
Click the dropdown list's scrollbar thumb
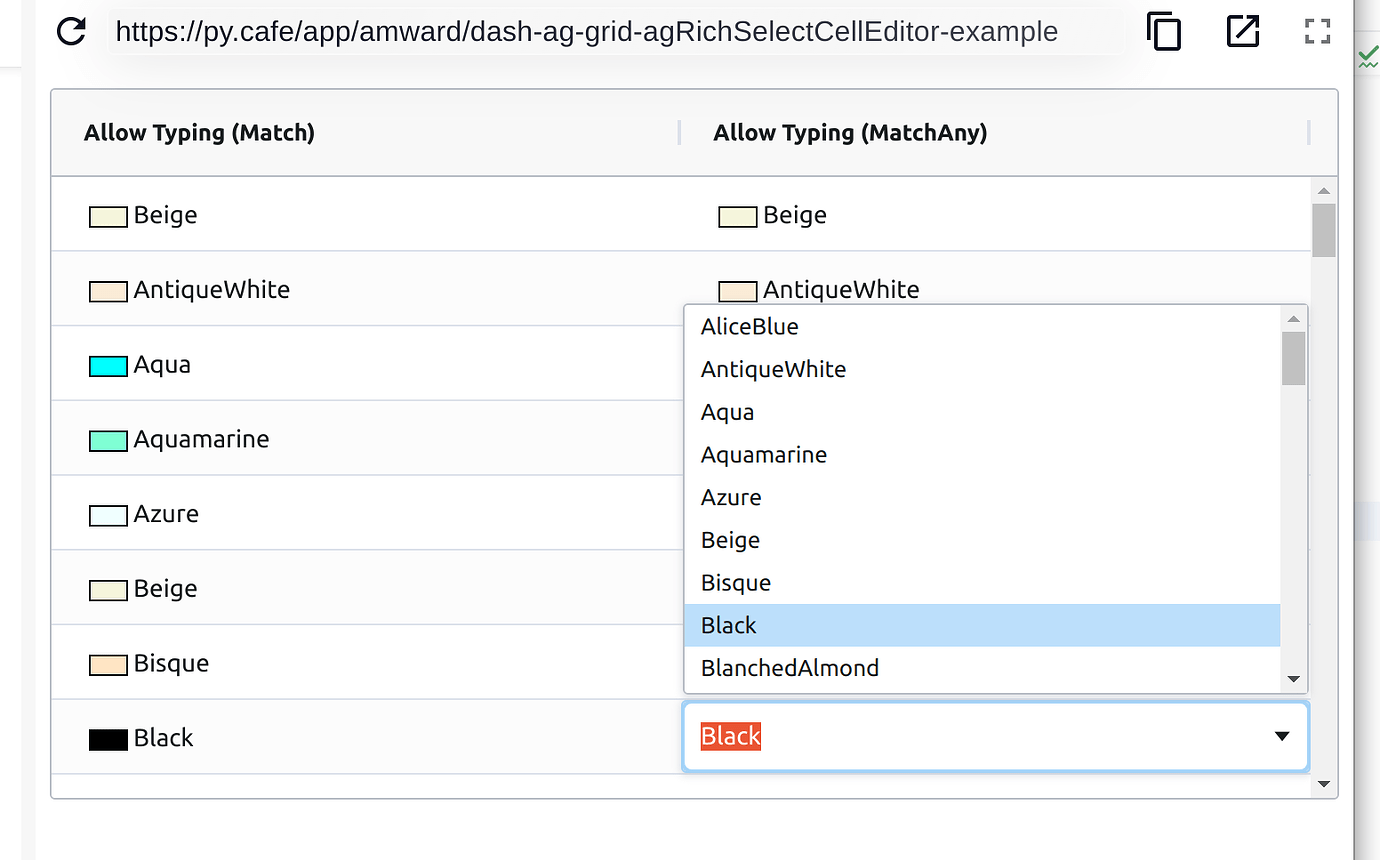(1293, 356)
